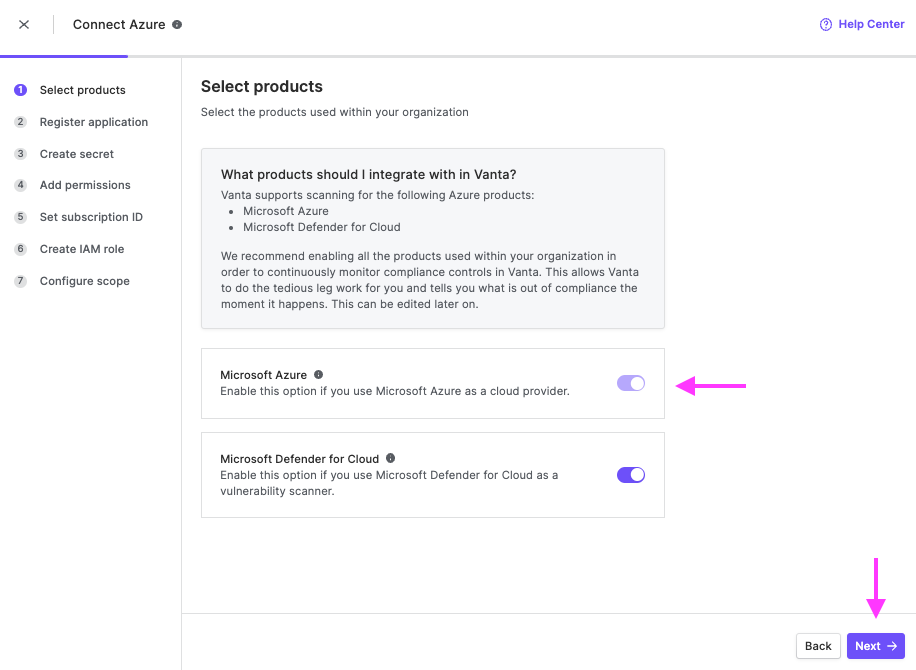
Task: Click the 'Microsoft Azure' bullet item in info box
Action: point(286,211)
